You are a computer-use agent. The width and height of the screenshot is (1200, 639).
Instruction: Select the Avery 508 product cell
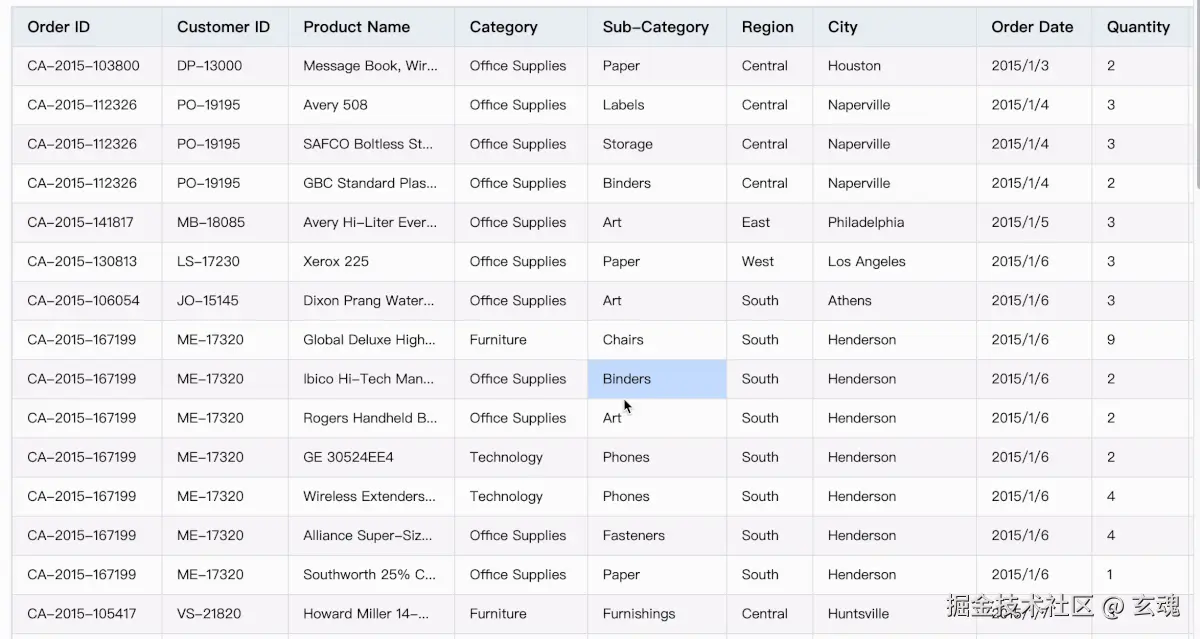336,105
